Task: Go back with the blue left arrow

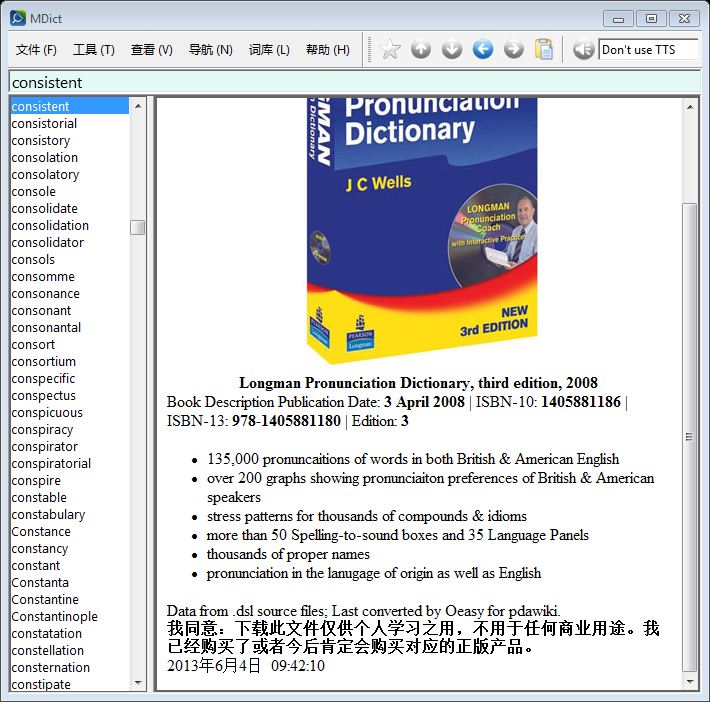Action: [x=483, y=49]
